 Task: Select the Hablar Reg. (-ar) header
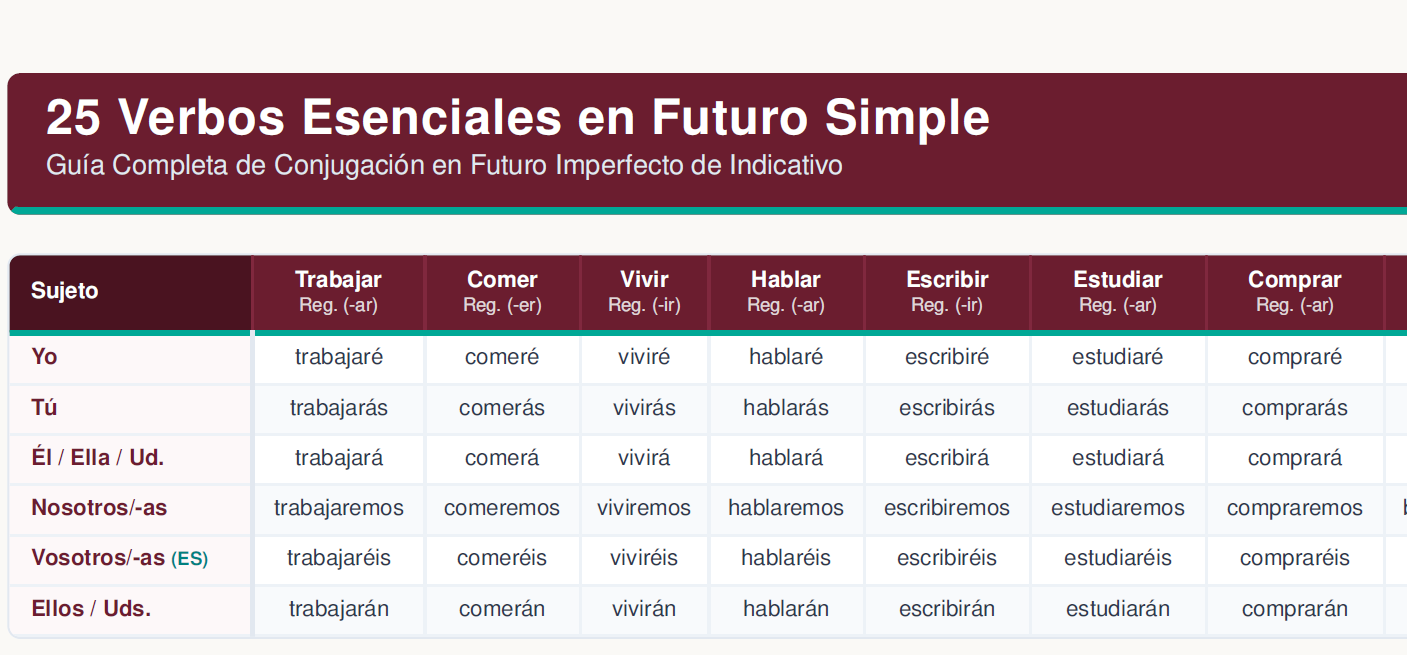coord(786,292)
